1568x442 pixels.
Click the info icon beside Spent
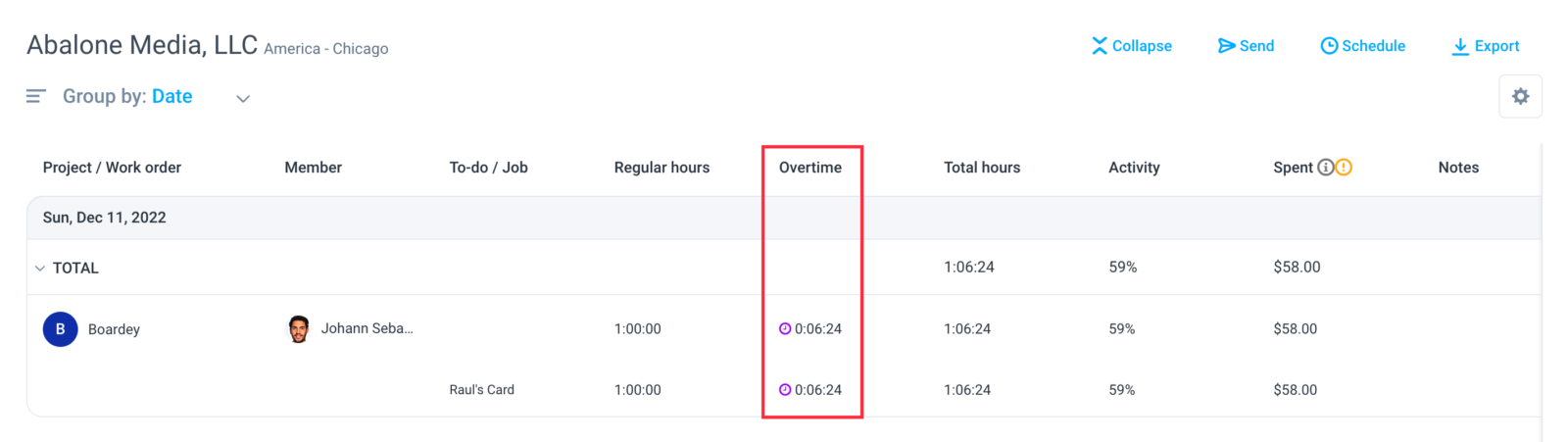pos(1325,168)
